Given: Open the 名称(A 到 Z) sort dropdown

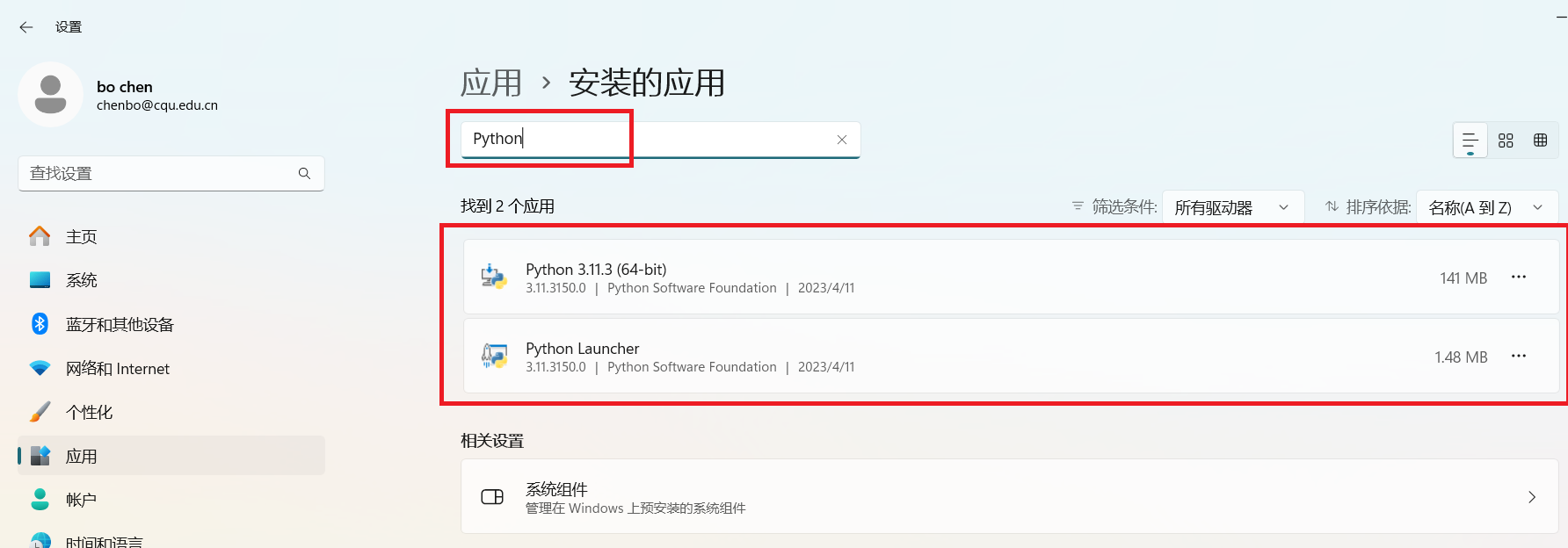Looking at the screenshot, I should (1487, 208).
